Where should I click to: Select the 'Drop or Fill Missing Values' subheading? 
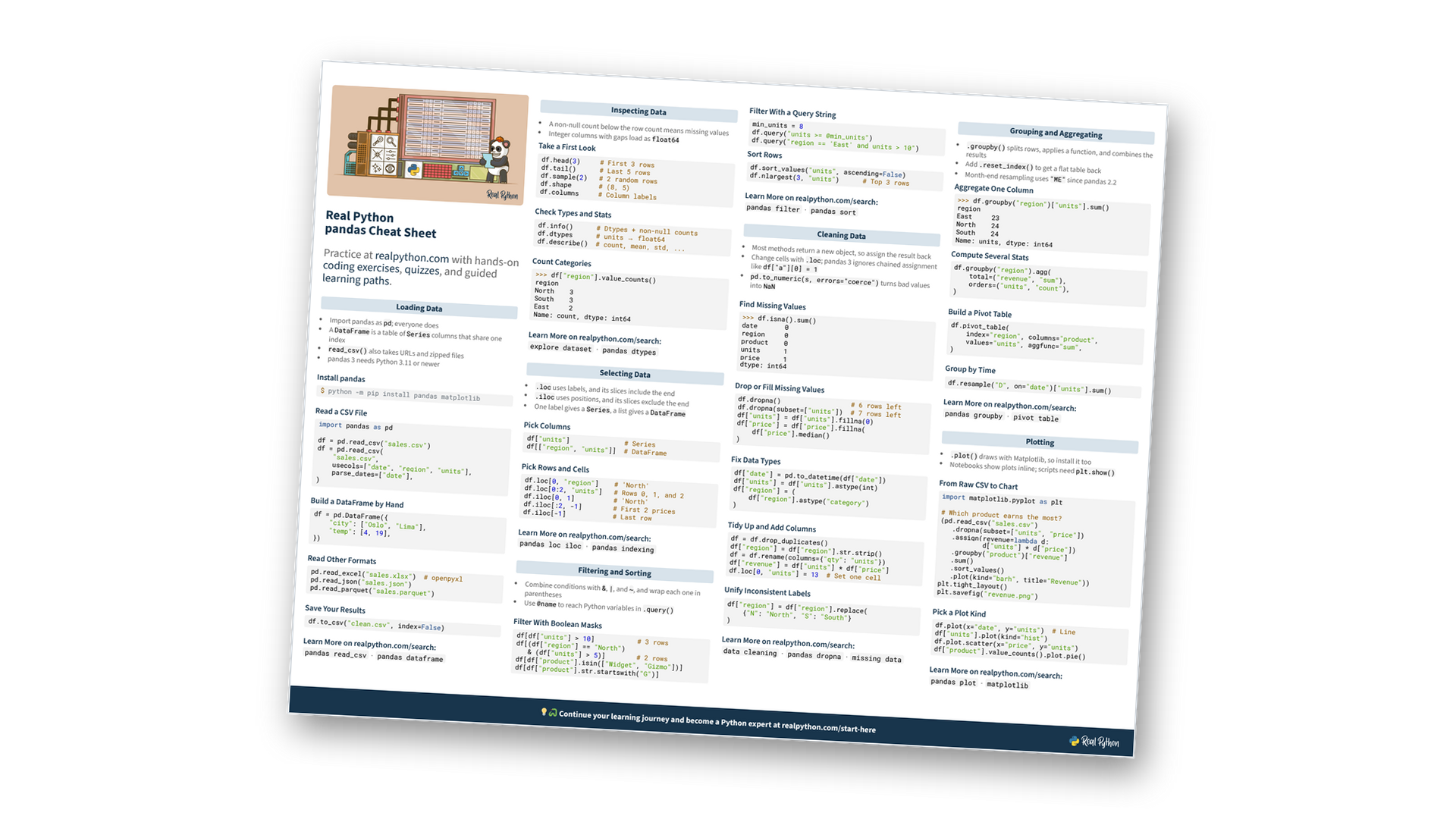click(x=779, y=388)
